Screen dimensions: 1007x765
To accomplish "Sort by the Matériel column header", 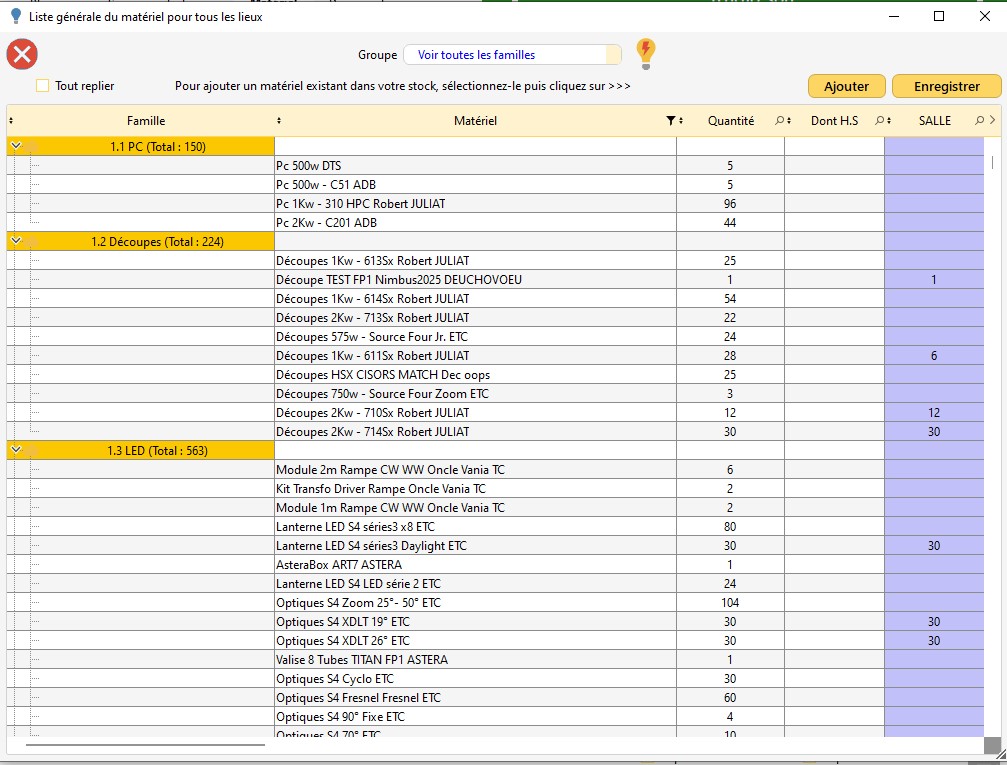I will pos(475,121).
